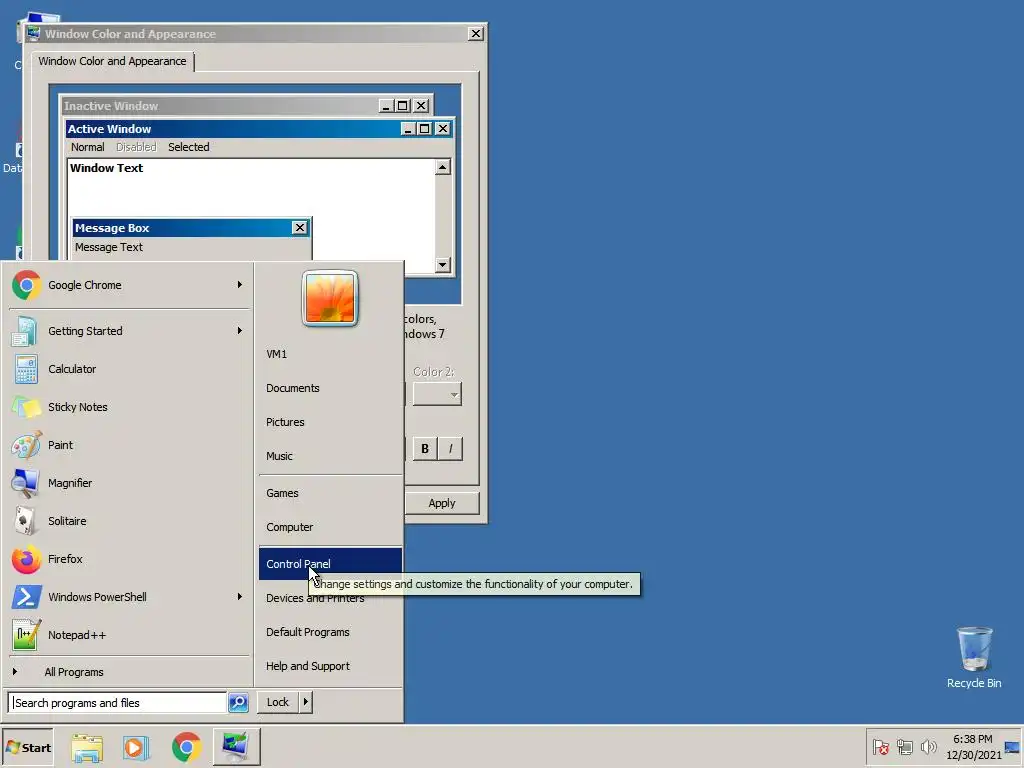This screenshot has height=768, width=1024.
Task: Toggle the bold font button
Action: pyautogui.click(x=425, y=449)
